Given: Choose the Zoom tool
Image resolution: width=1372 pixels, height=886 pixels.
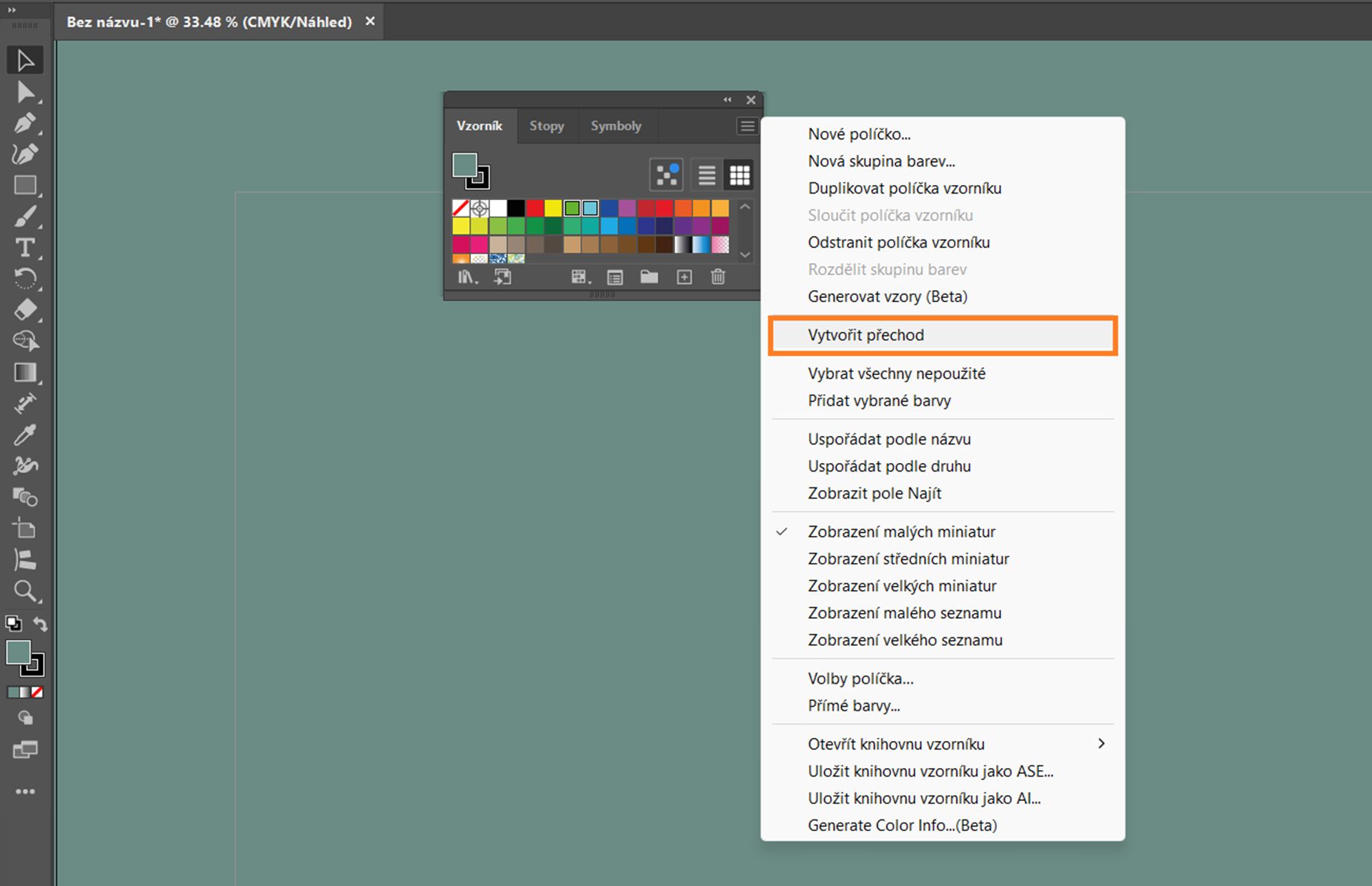Looking at the screenshot, I should coord(25,591).
